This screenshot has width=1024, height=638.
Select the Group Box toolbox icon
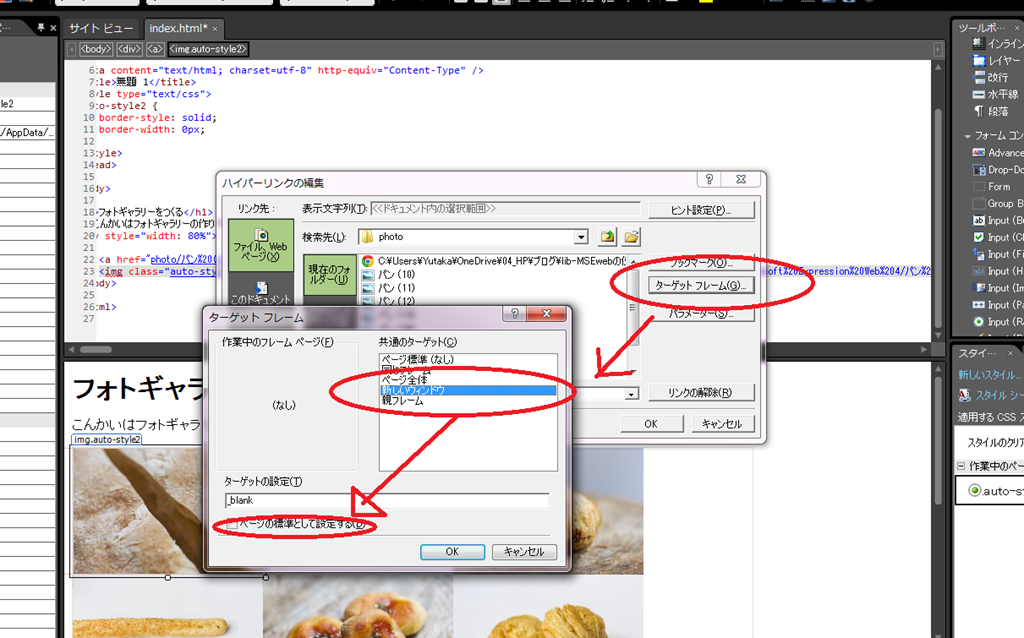(x=978, y=204)
